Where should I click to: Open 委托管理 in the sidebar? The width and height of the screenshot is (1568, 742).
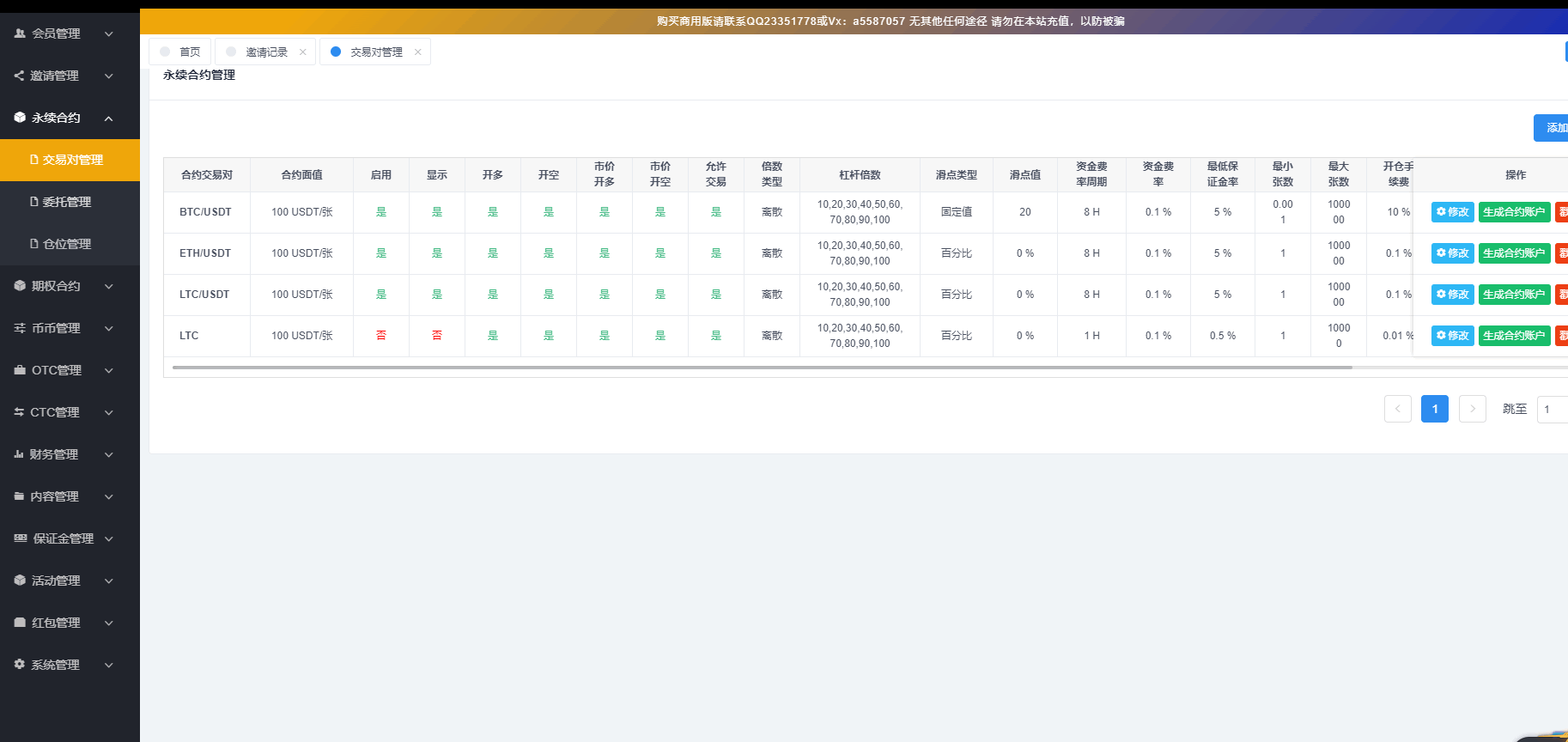coord(67,202)
